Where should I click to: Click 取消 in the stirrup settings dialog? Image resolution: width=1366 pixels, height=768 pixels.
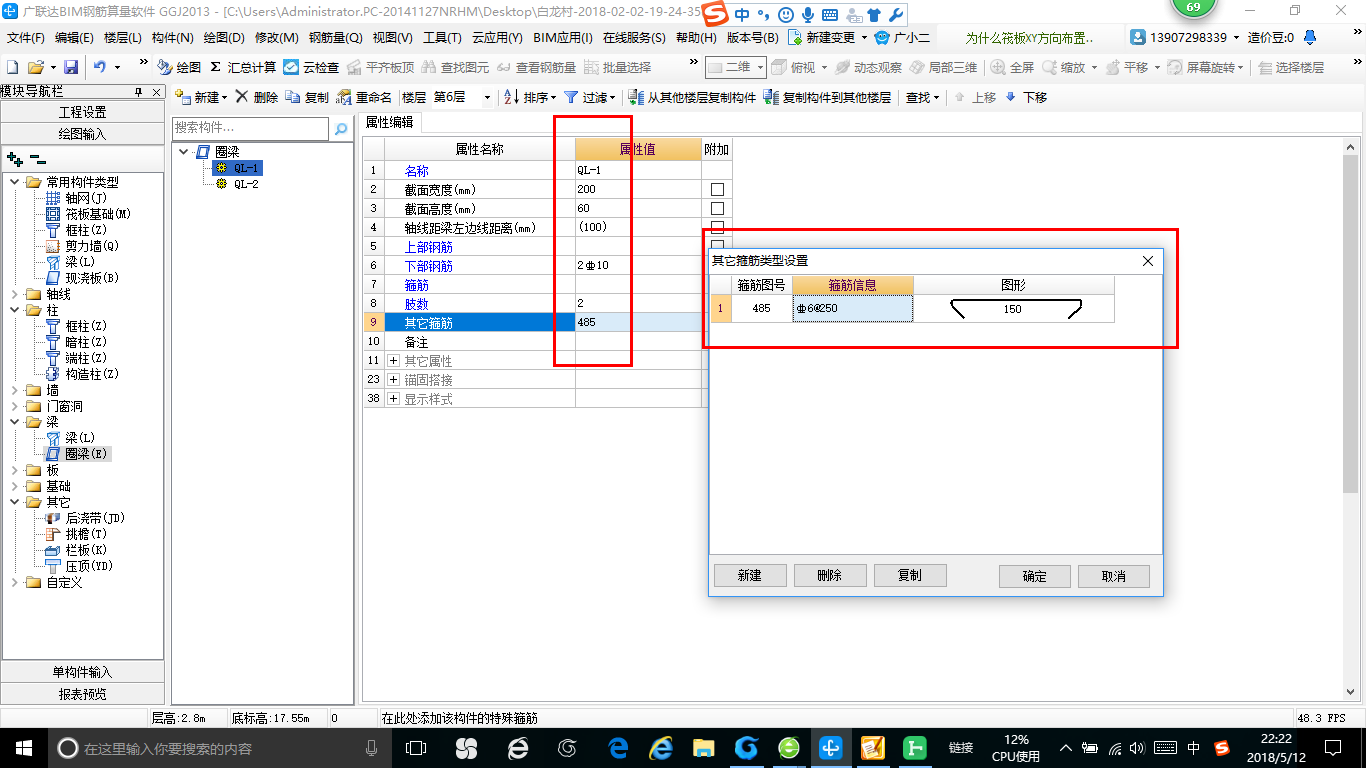[x=1114, y=576]
